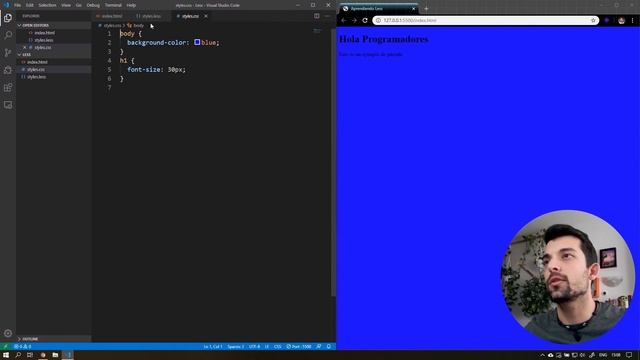The image size is (640, 360).
Task: Click Ln 1, Col 1 in status bar
Action: [213, 347]
